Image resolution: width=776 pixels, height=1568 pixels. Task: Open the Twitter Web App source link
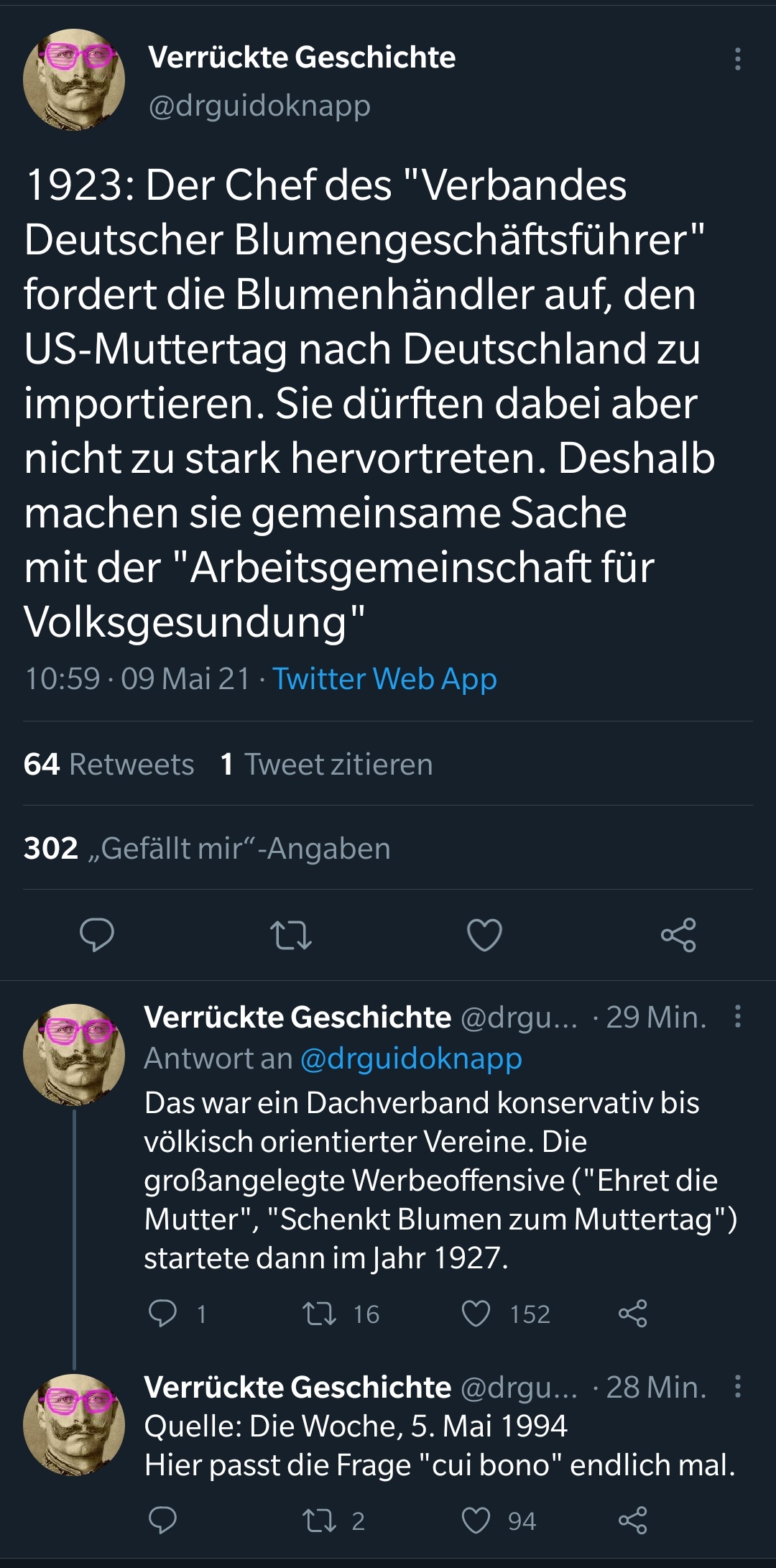(384, 679)
